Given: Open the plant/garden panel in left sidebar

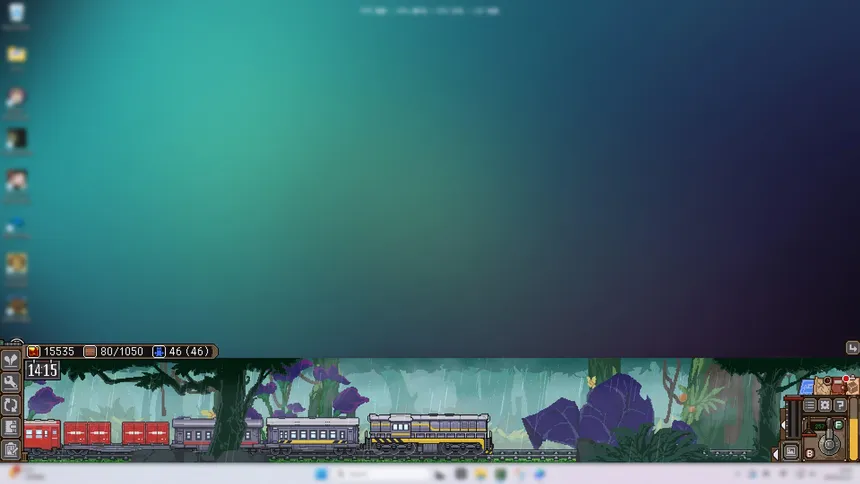Looking at the screenshot, I should [11, 360].
